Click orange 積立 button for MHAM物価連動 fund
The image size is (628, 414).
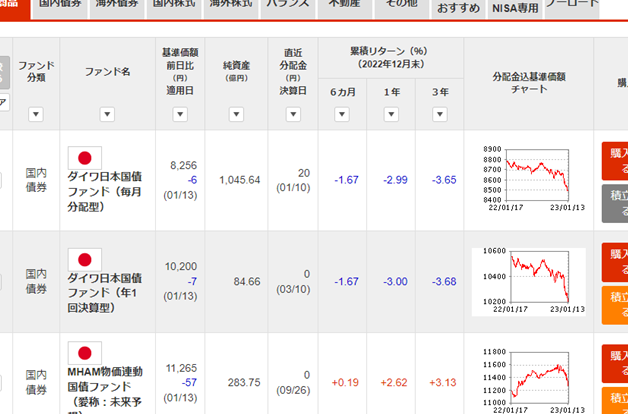tap(615, 400)
